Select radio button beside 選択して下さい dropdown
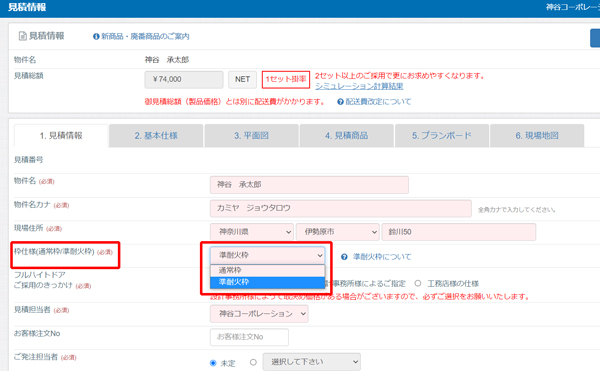600x371 pixels. (x=253, y=362)
